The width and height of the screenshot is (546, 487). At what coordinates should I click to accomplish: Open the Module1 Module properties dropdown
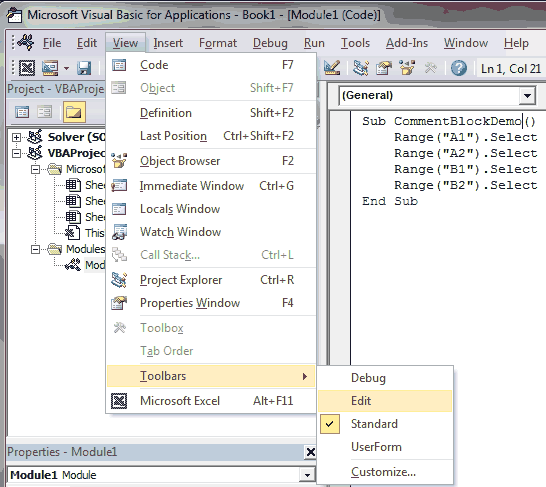coord(307,475)
